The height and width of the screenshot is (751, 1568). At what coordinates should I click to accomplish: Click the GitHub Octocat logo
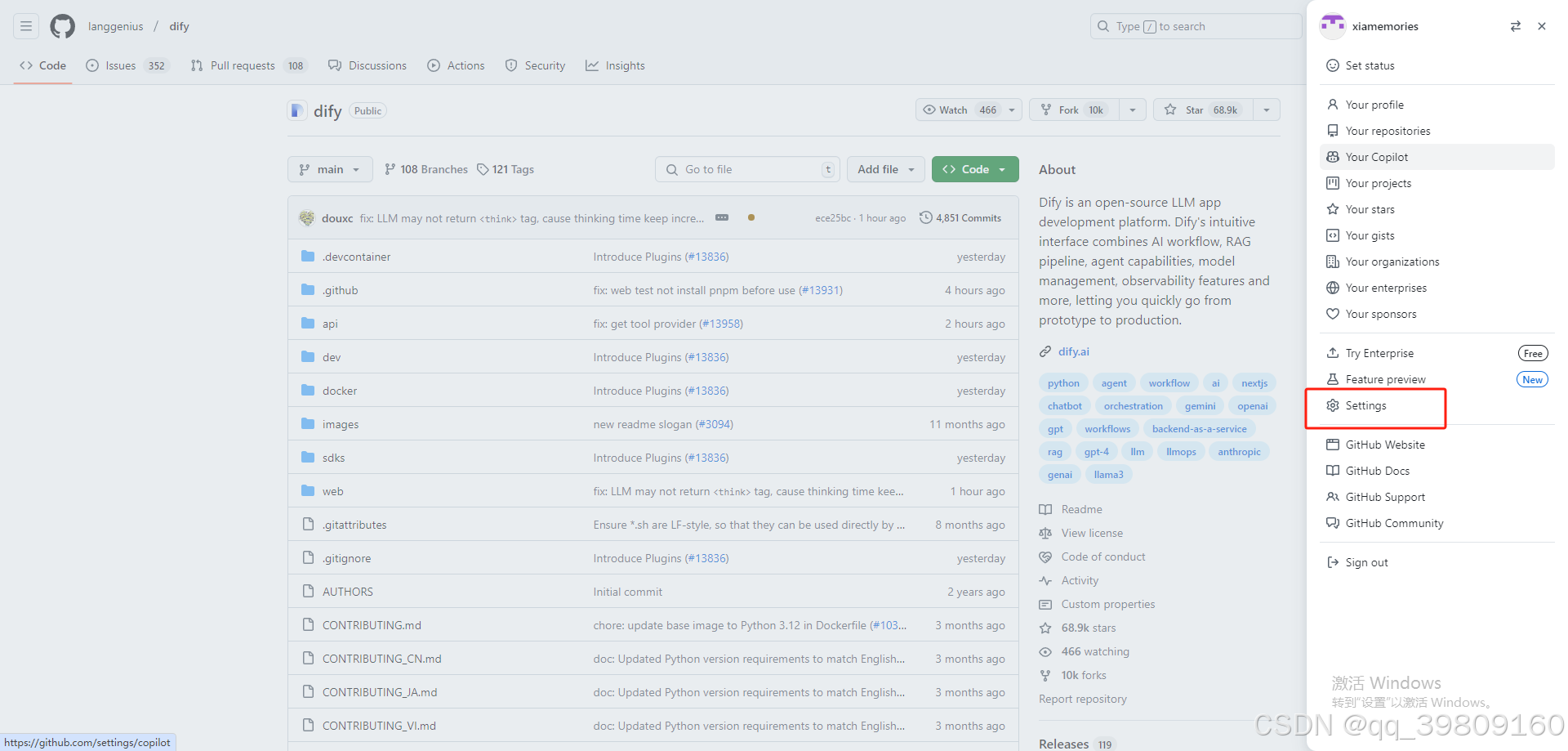[63, 26]
